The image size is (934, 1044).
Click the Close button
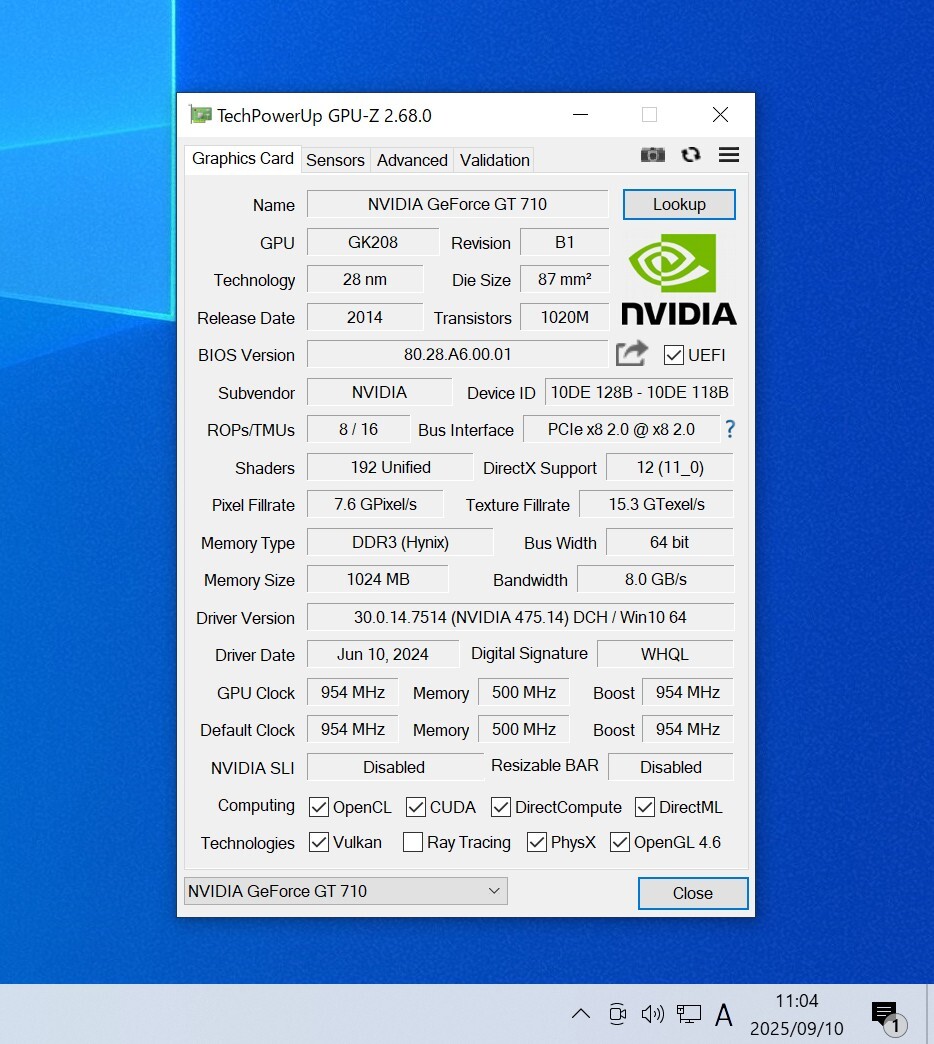pyautogui.click(x=692, y=893)
